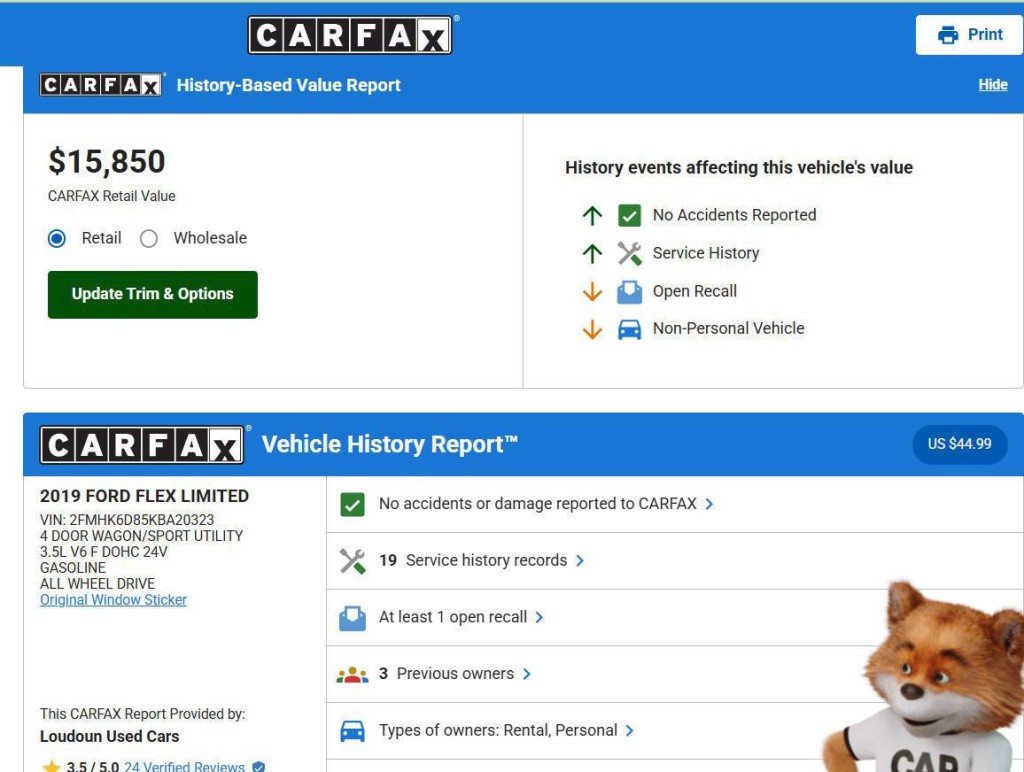Click the $15,850 retail value amount
The height and width of the screenshot is (772, 1024).
point(106,162)
